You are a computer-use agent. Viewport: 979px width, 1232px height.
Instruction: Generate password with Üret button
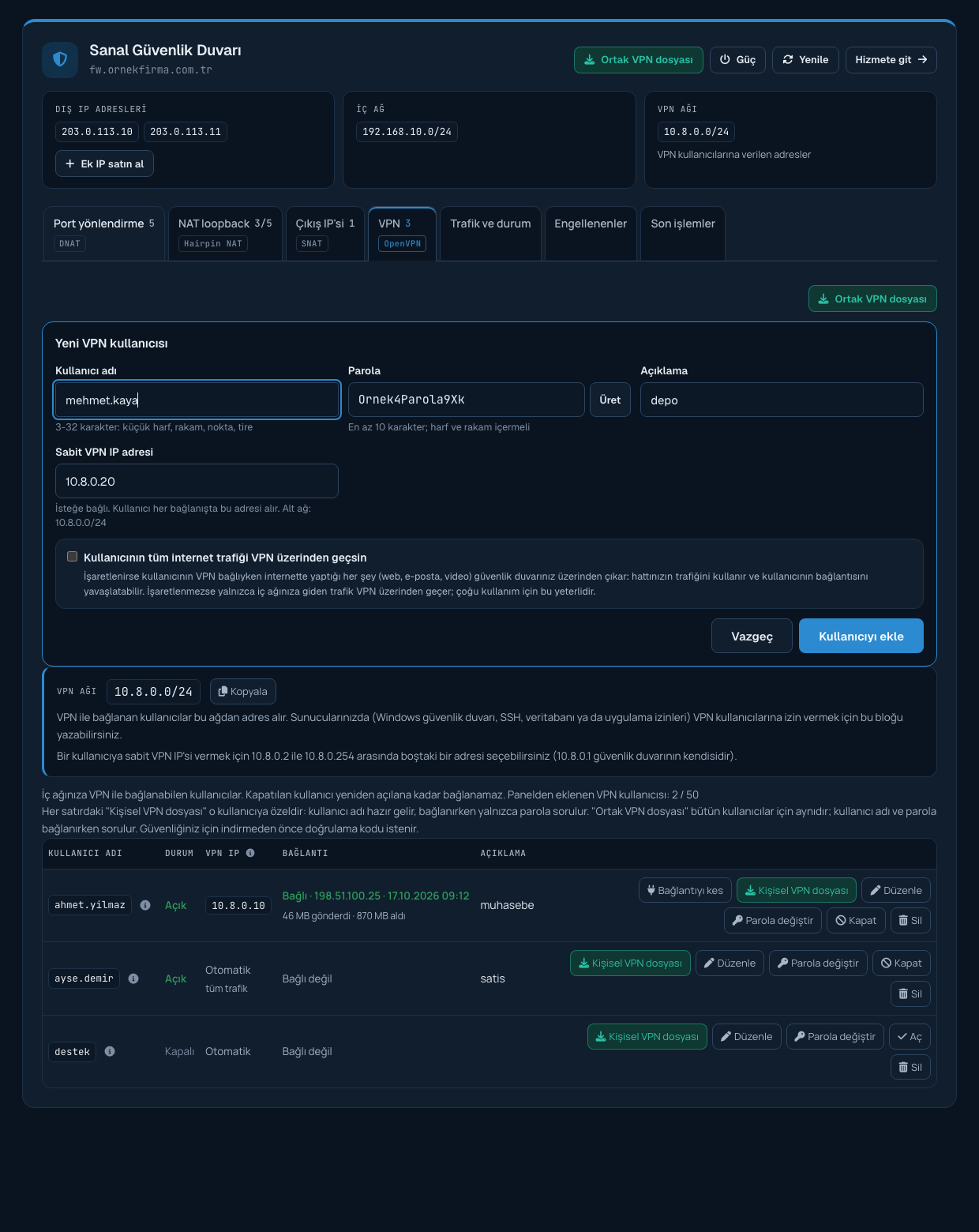click(610, 400)
